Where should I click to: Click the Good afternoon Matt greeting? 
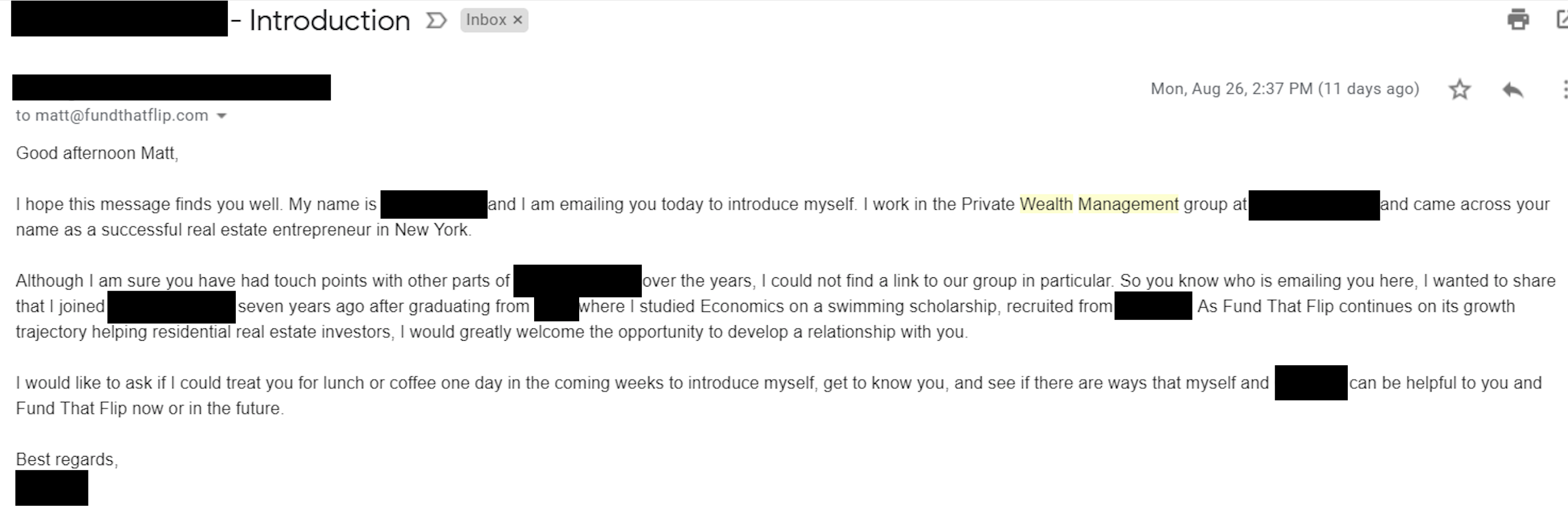tap(97, 153)
